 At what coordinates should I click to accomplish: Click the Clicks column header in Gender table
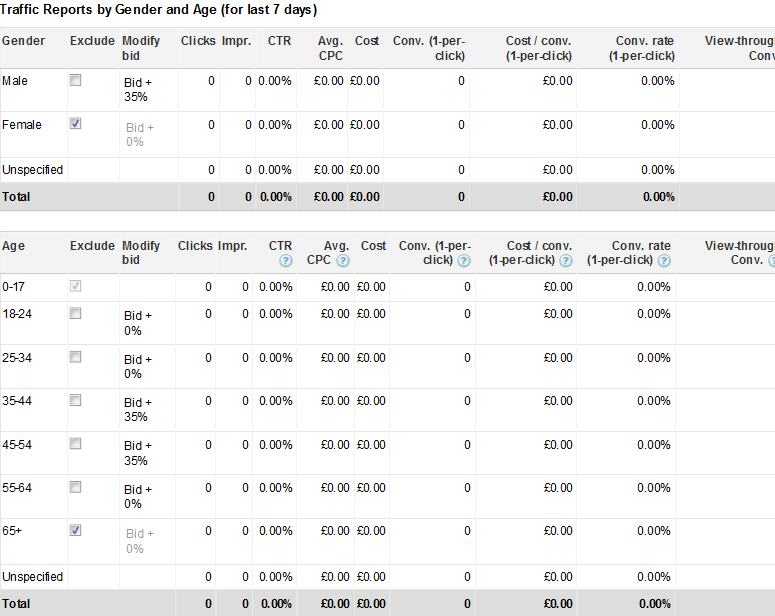[x=198, y=41]
